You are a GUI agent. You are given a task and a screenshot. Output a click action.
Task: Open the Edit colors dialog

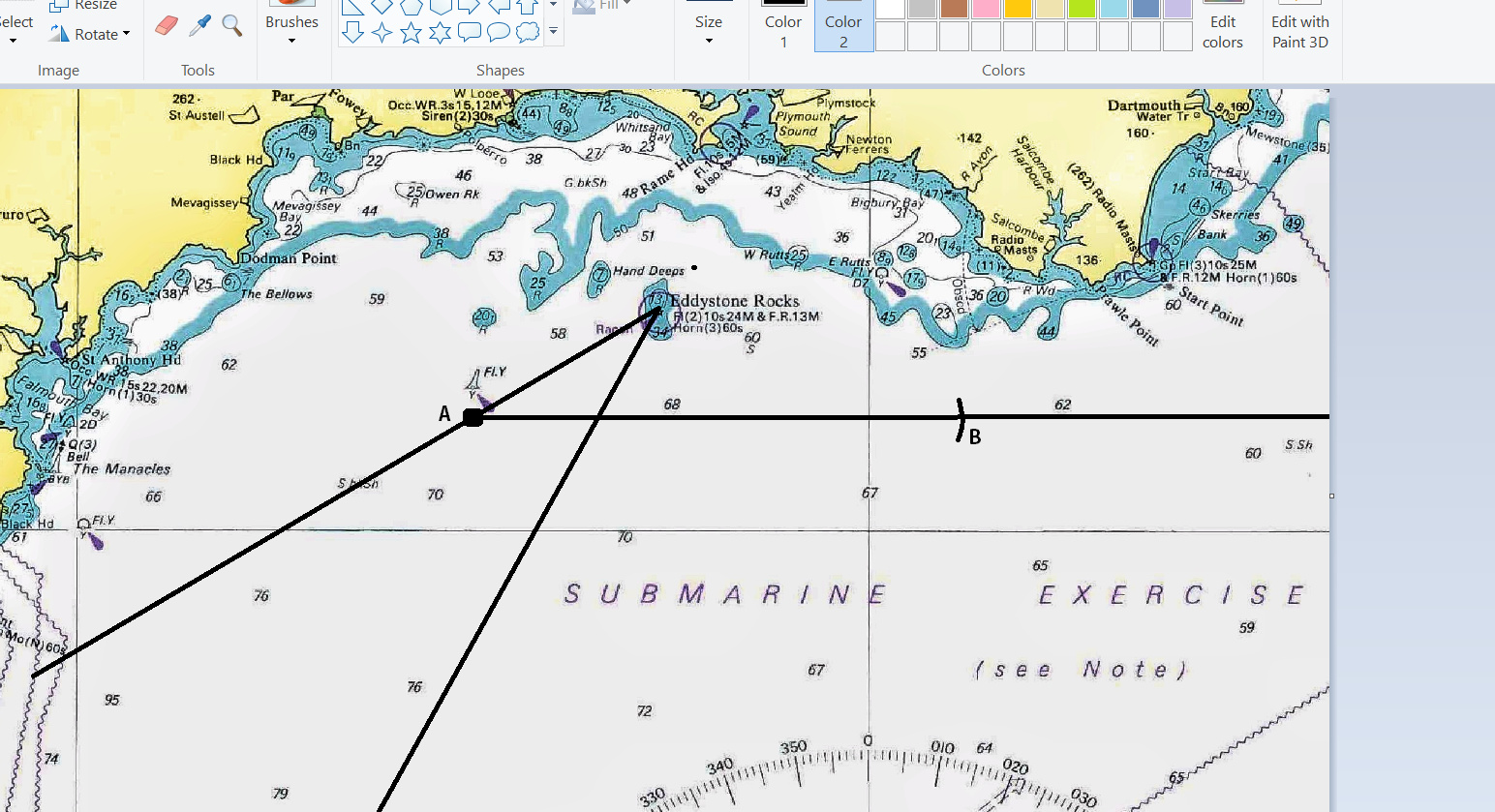(1223, 25)
